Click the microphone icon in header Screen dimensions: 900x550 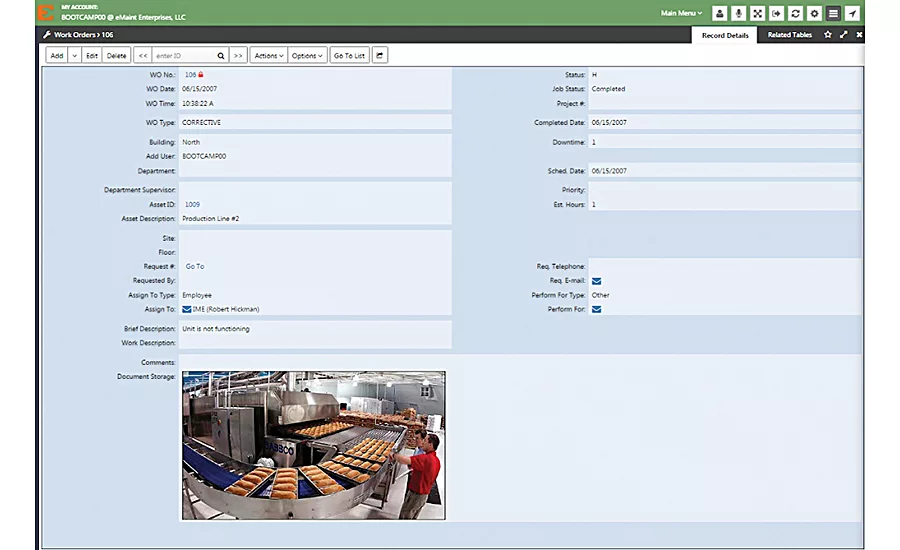point(739,13)
